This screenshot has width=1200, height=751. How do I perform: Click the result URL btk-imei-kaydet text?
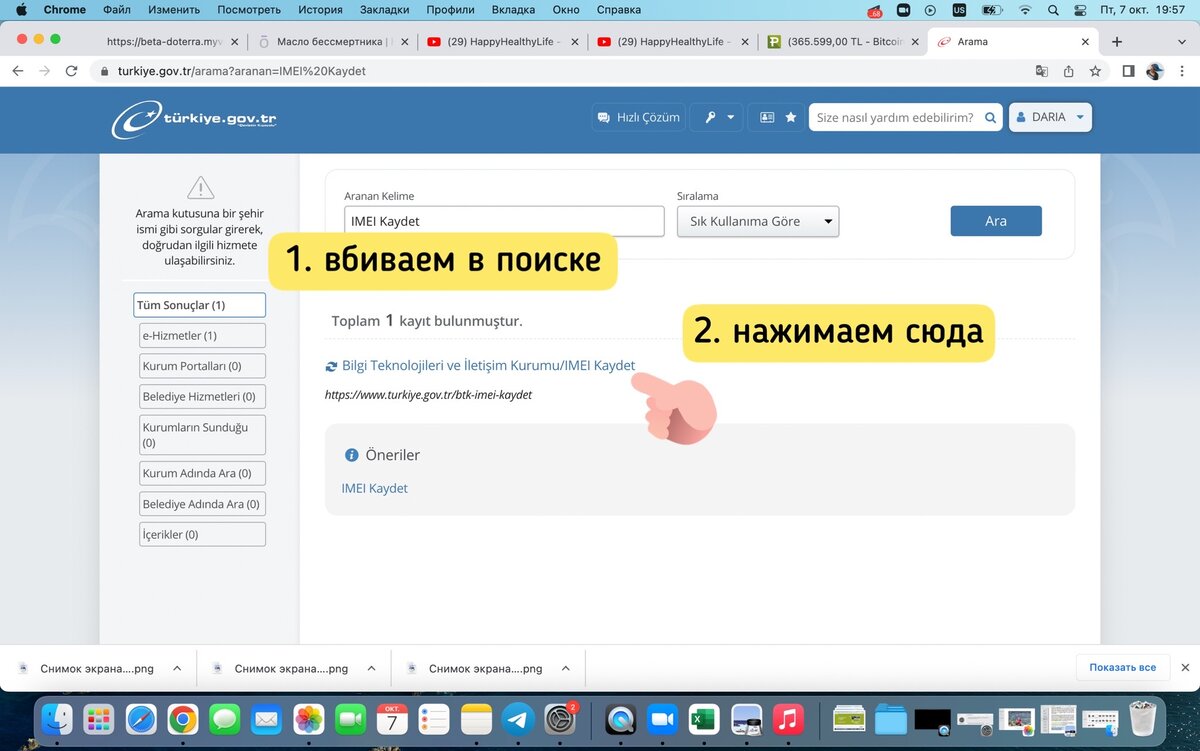coord(428,395)
